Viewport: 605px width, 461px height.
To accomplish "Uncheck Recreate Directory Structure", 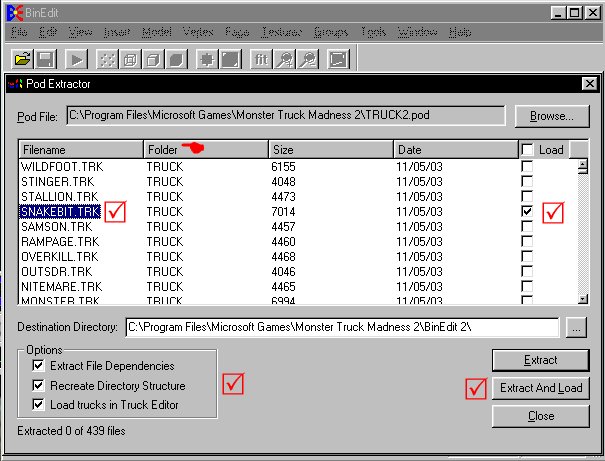I will [39, 385].
